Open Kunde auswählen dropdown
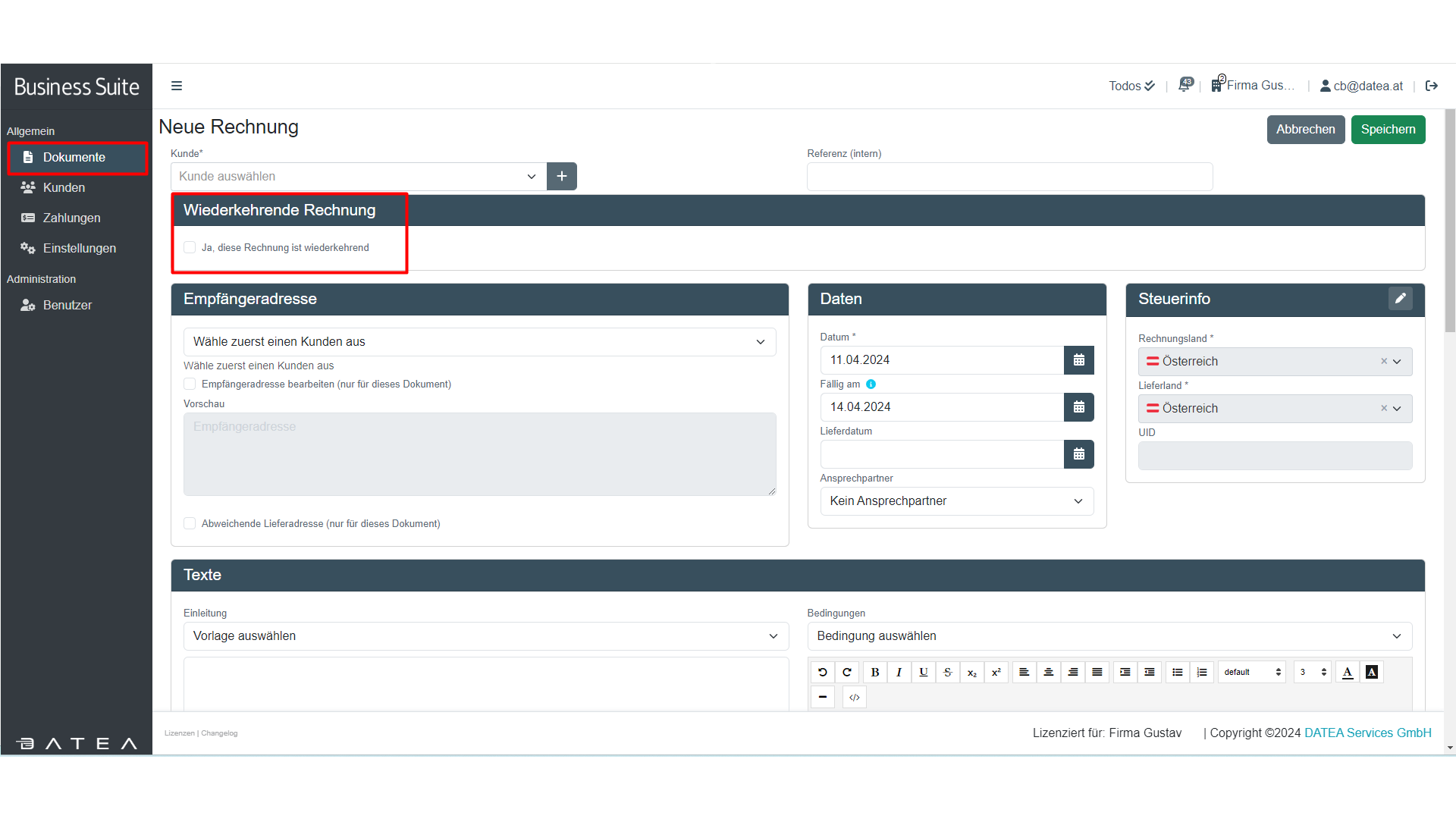Image resolution: width=1456 pixels, height=819 pixels. tap(358, 176)
